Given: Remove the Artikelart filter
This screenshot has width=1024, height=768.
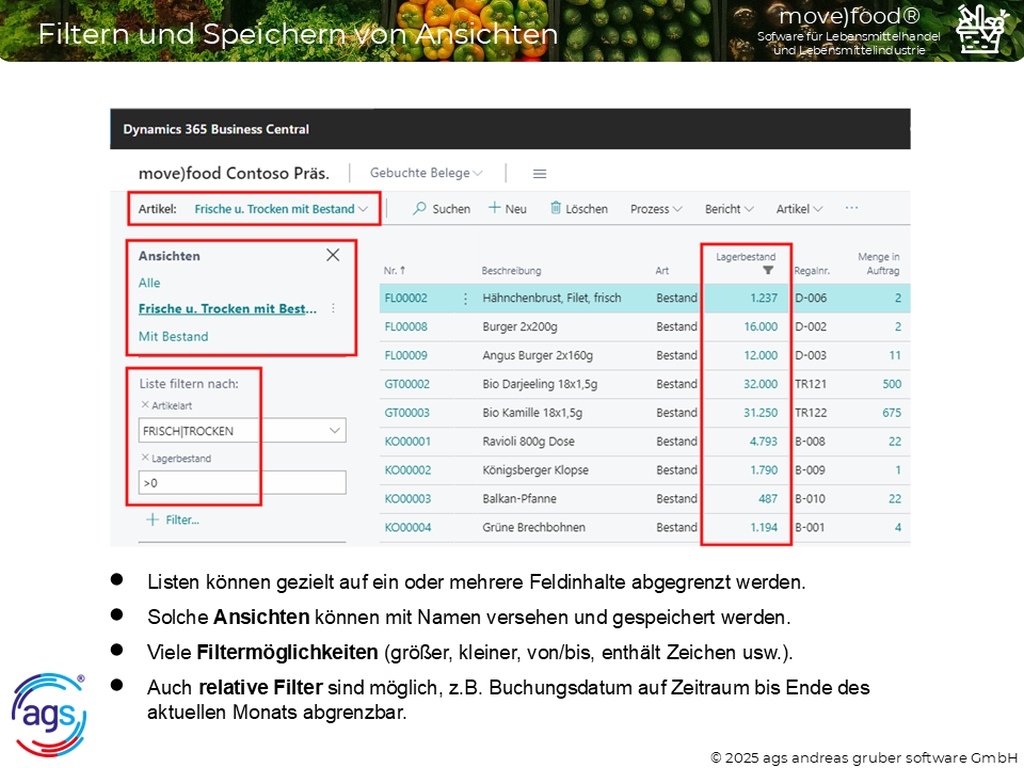Looking at the screenshot, I should point(145,405).
